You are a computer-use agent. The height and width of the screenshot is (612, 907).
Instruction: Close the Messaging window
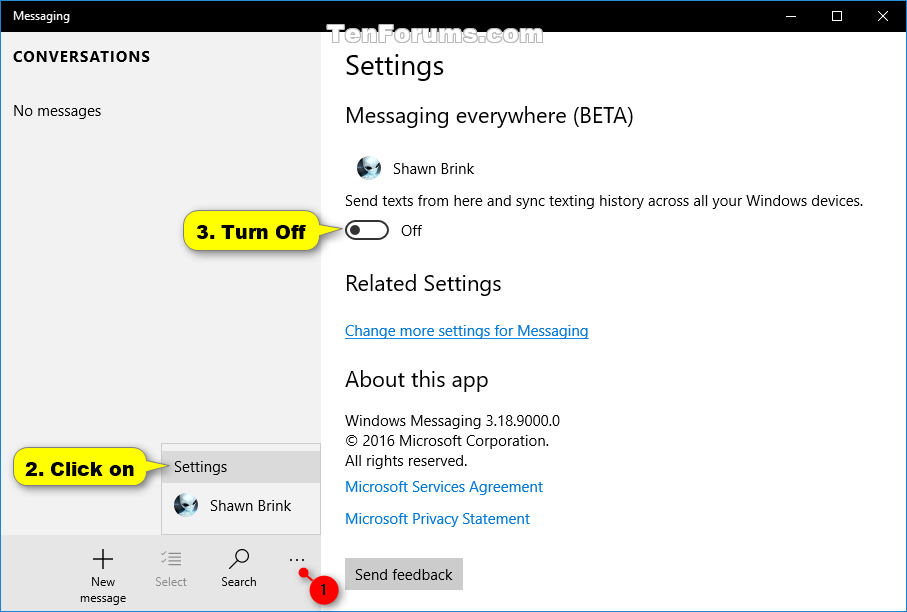(883, 16)
